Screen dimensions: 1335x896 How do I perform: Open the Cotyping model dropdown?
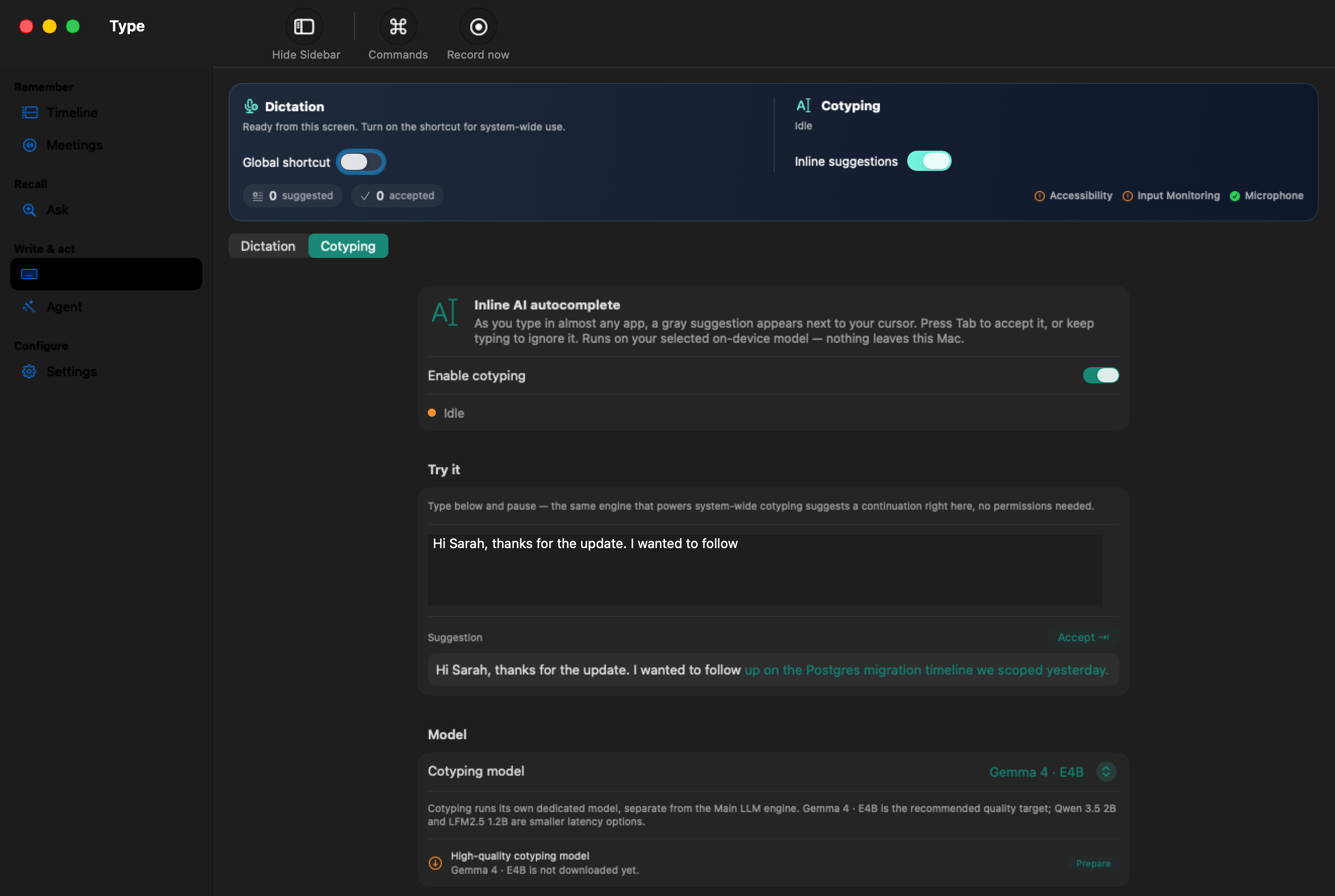tap(1053, 772)
